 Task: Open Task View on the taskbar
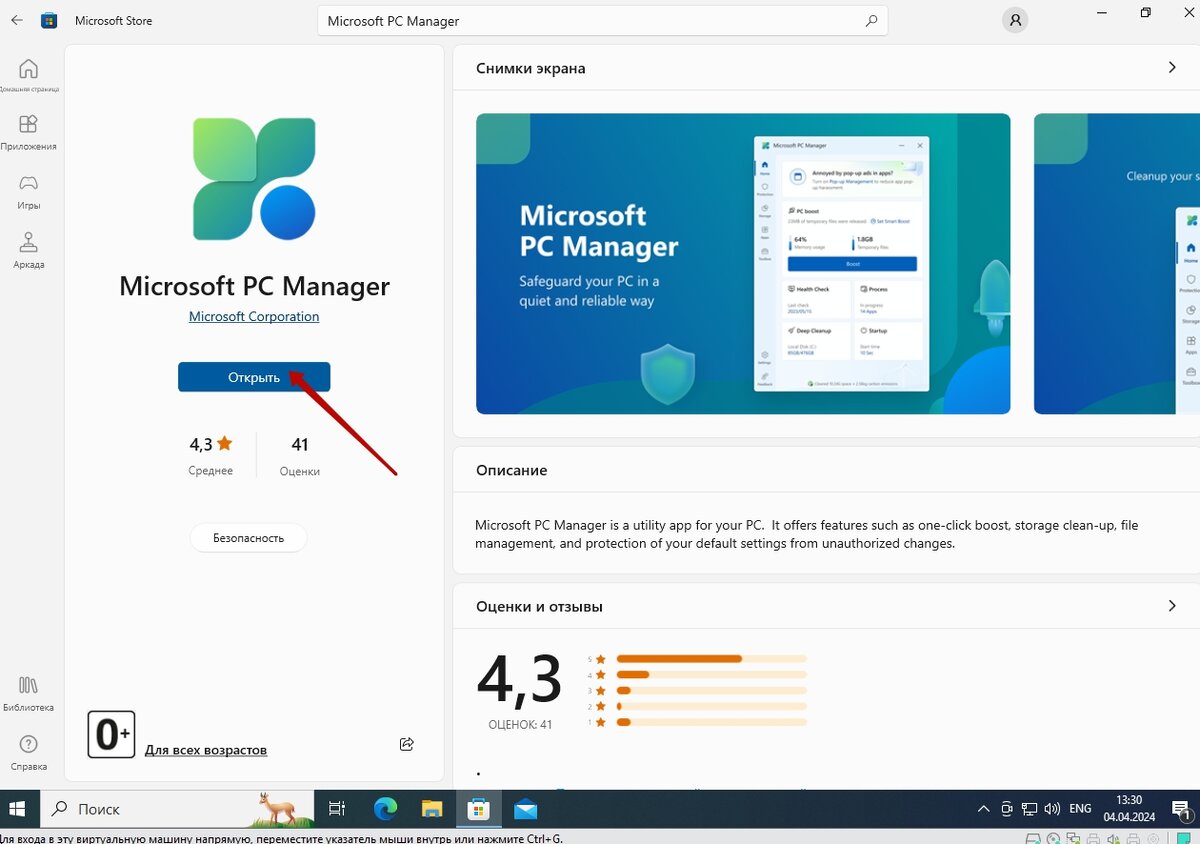click(x=337, y=808)
